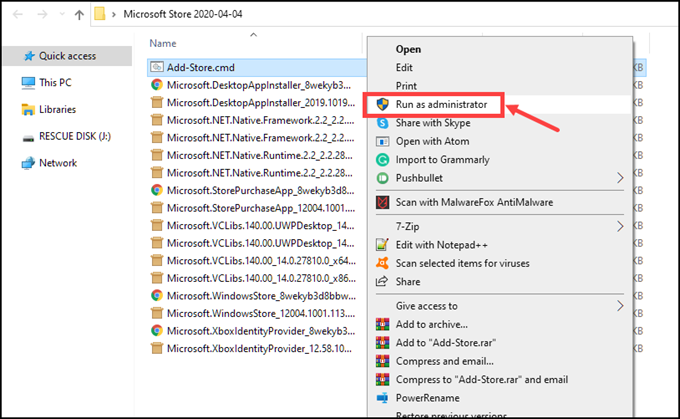Click the This PC monitor icon
This screenshot has width=680, height=419.
click(28, 83)
